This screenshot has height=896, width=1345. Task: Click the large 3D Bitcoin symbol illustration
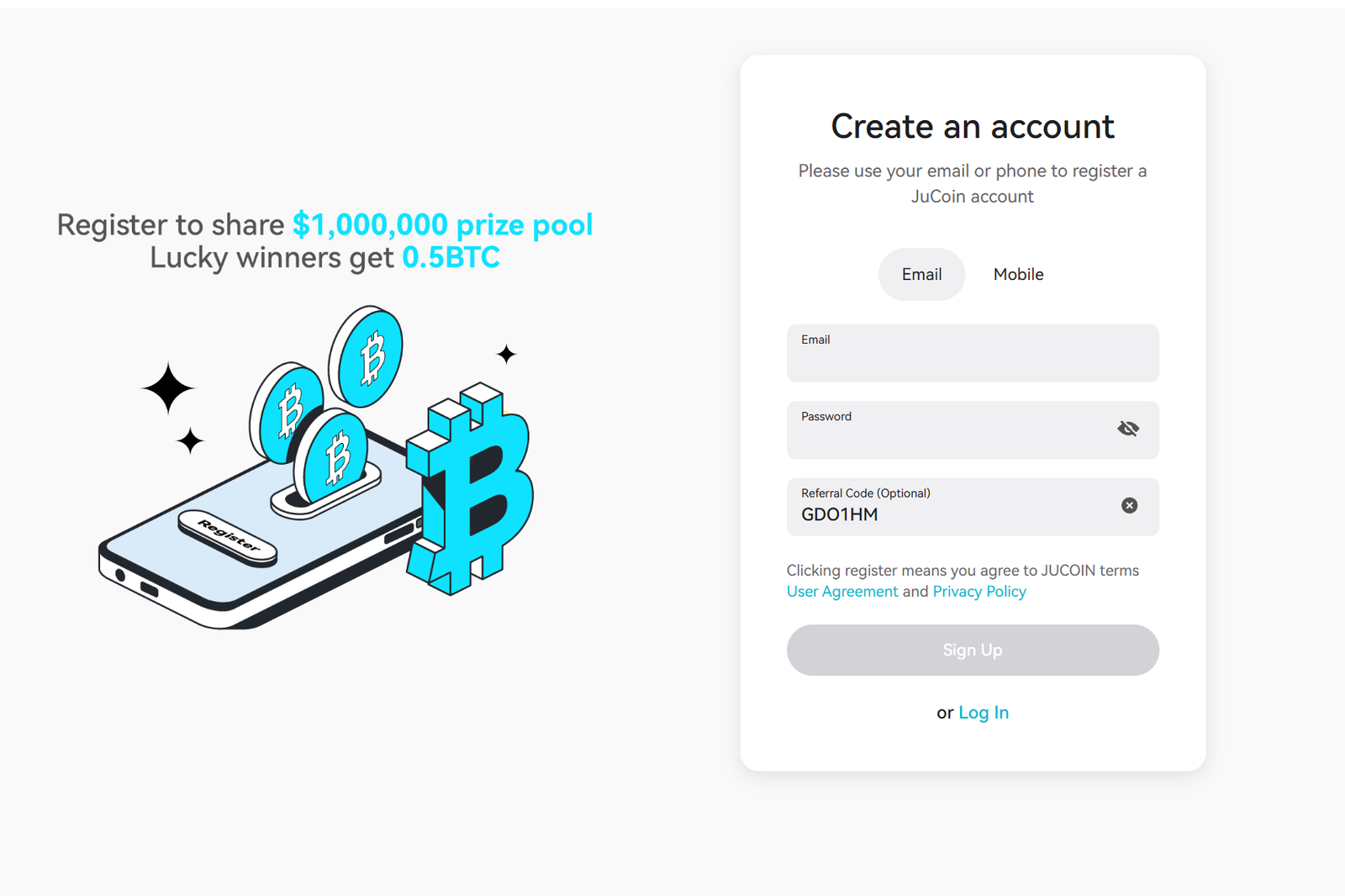tap(469, 489)
